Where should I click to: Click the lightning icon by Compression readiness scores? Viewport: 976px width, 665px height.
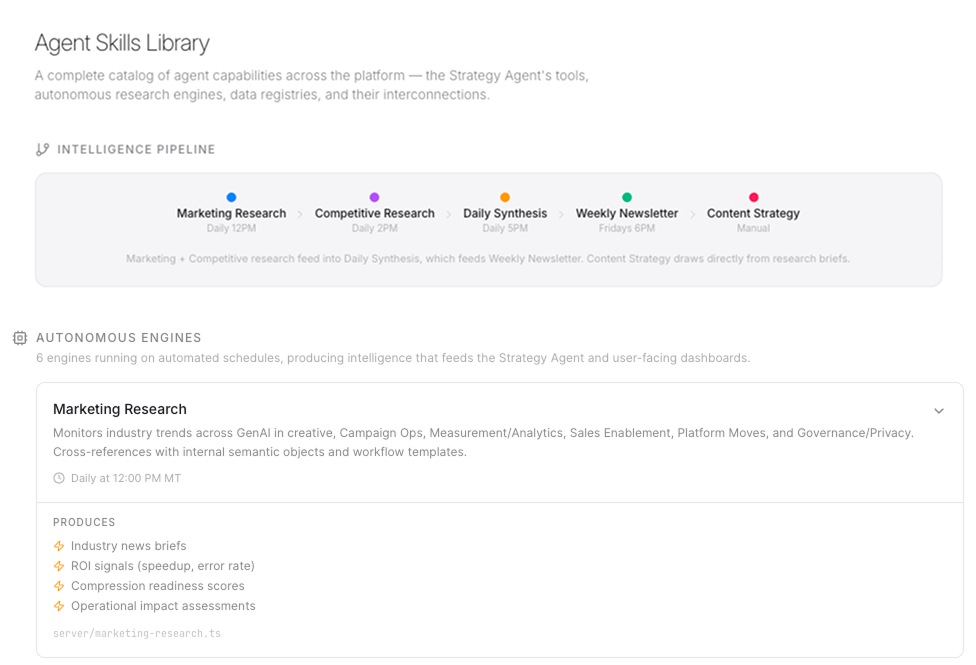click(59, 586)
